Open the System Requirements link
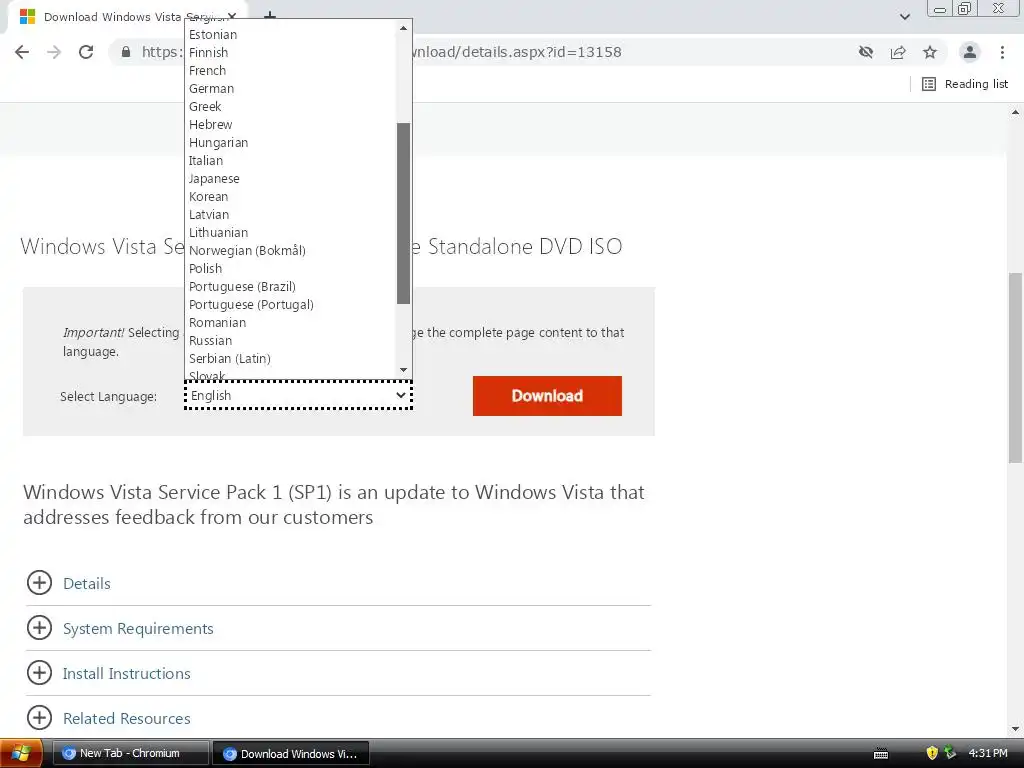Viewport: 1024px width, 768px height. [138, 629]
